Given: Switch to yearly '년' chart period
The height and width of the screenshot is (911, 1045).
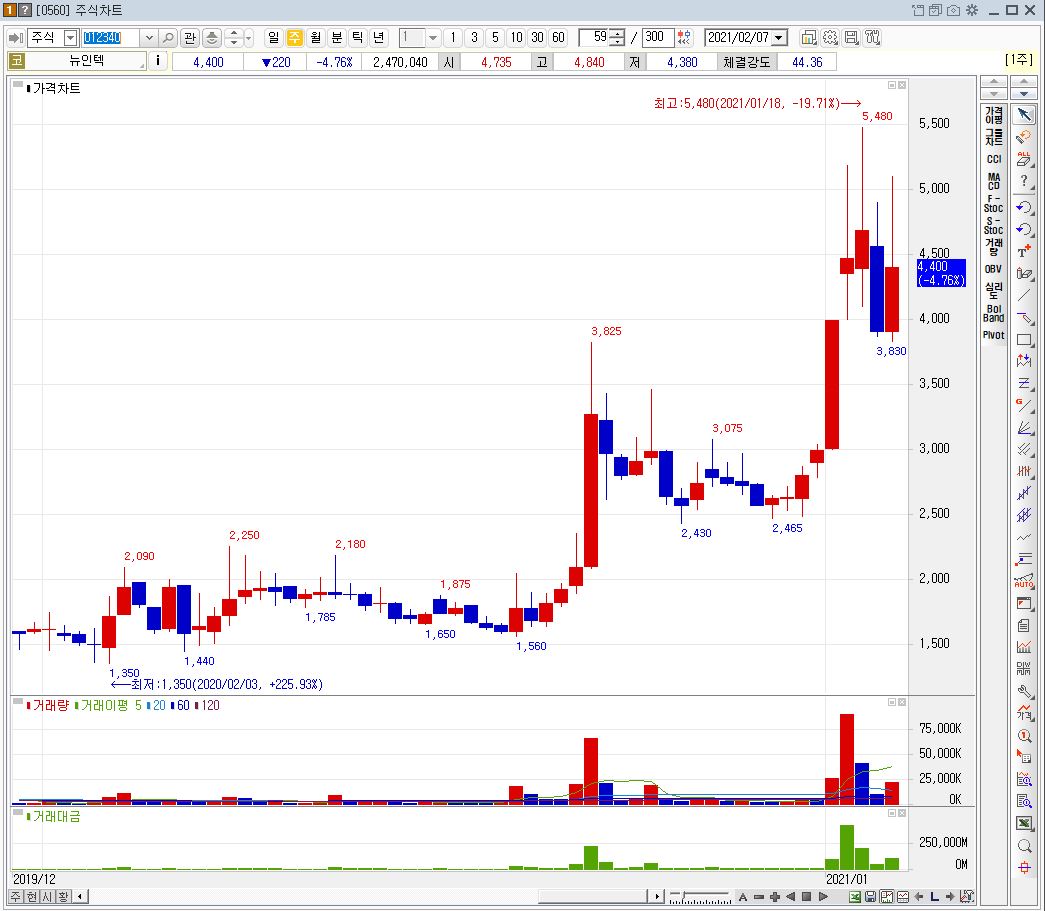Looking at the screenshot, I should pos(379,38).
